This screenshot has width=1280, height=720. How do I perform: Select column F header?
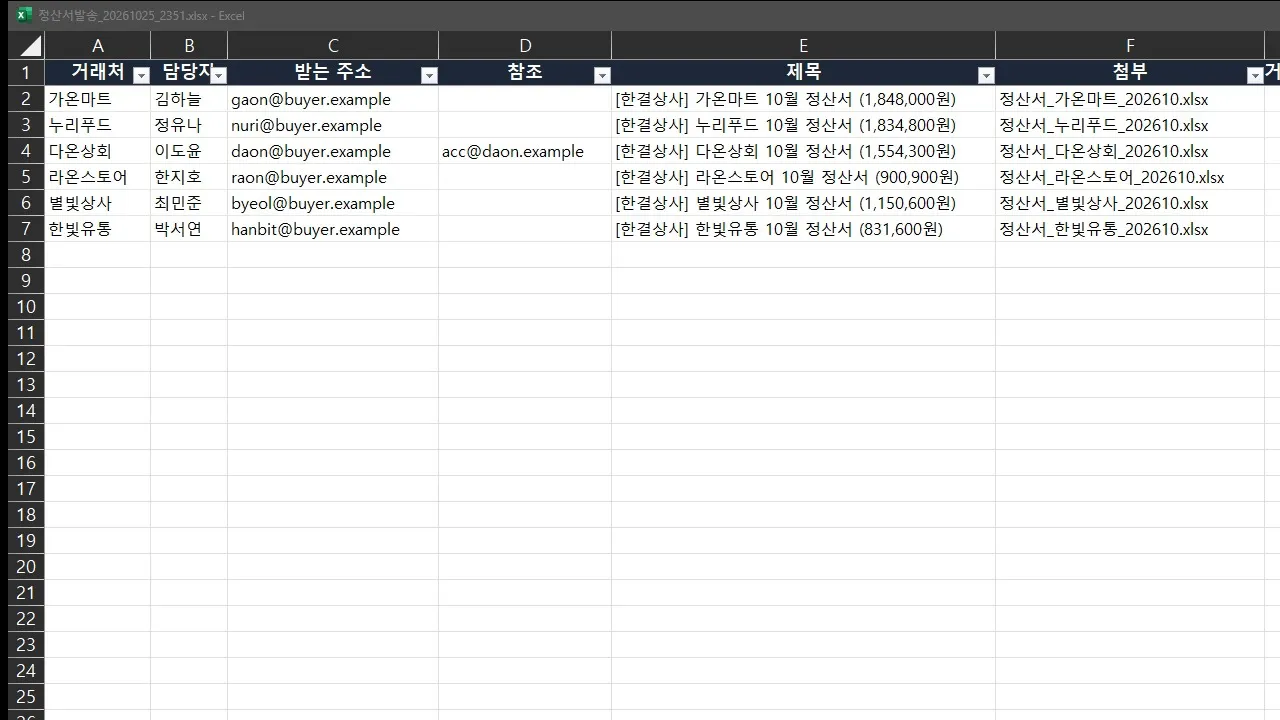(1130, 46)
